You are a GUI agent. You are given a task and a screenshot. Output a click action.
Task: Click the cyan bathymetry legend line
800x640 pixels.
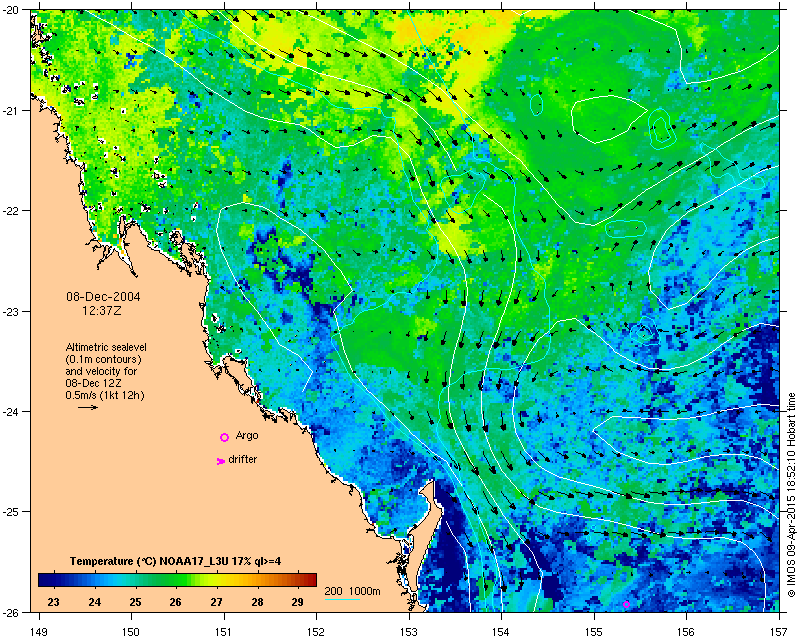click(342, 599)
